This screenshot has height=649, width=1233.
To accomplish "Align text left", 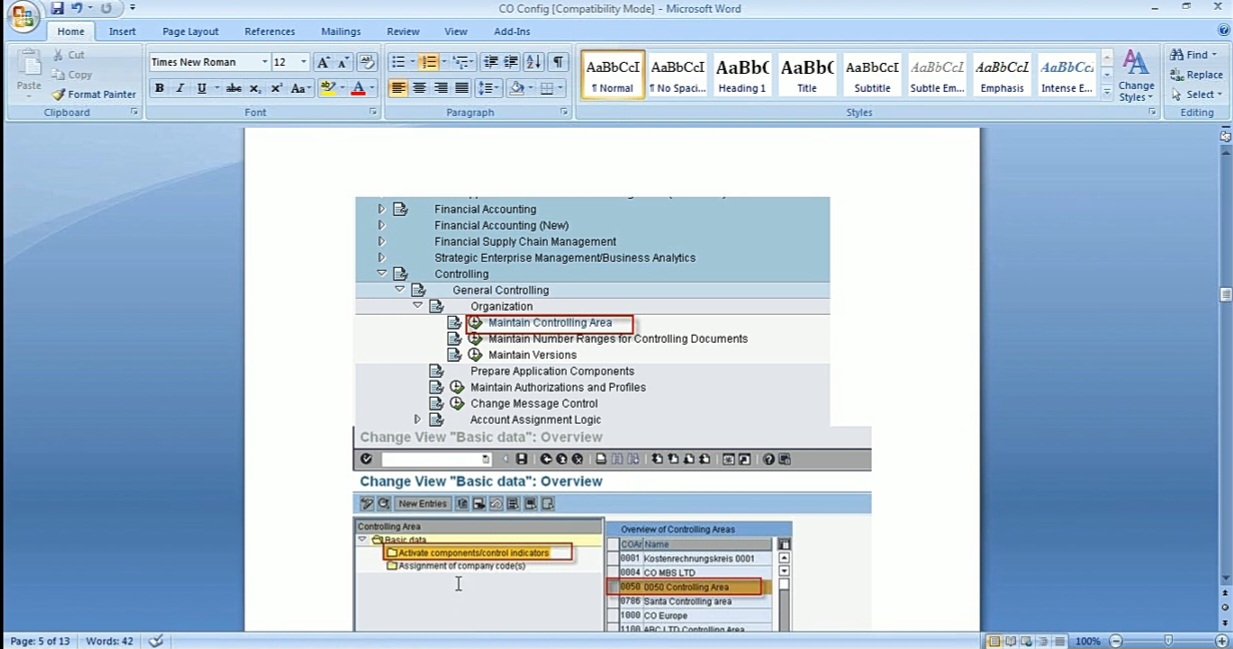I will pos(398,88).
